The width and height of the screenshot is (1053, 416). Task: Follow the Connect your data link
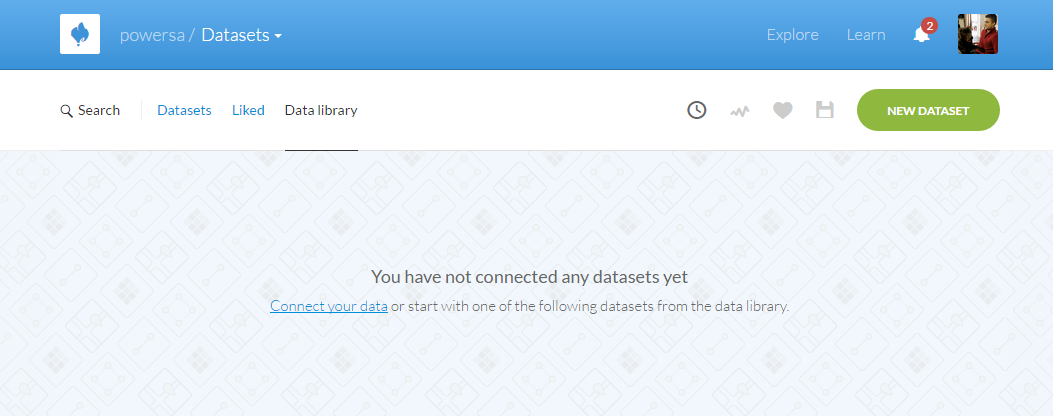pyautogui.click(x=328, y=306)
